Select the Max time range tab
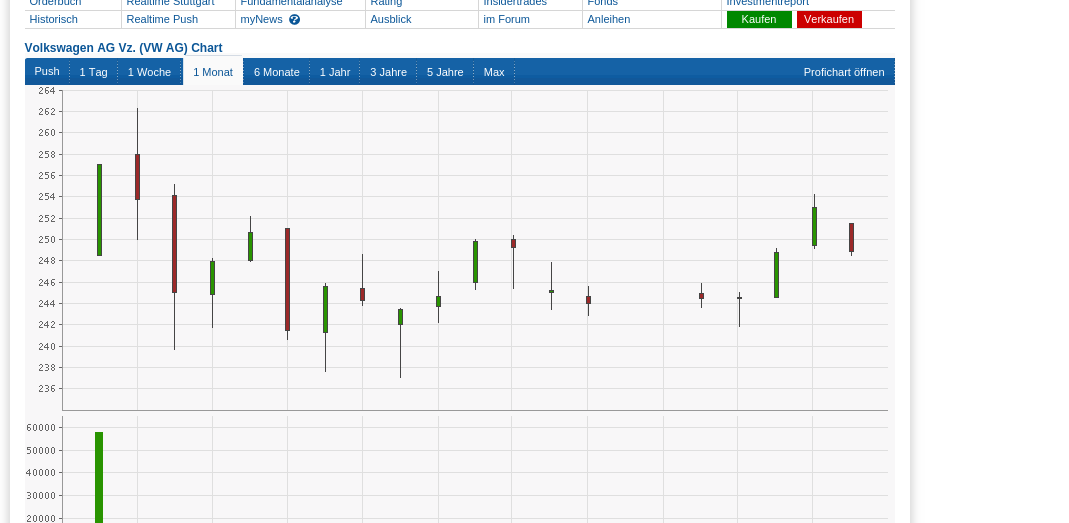 (494, 72)
